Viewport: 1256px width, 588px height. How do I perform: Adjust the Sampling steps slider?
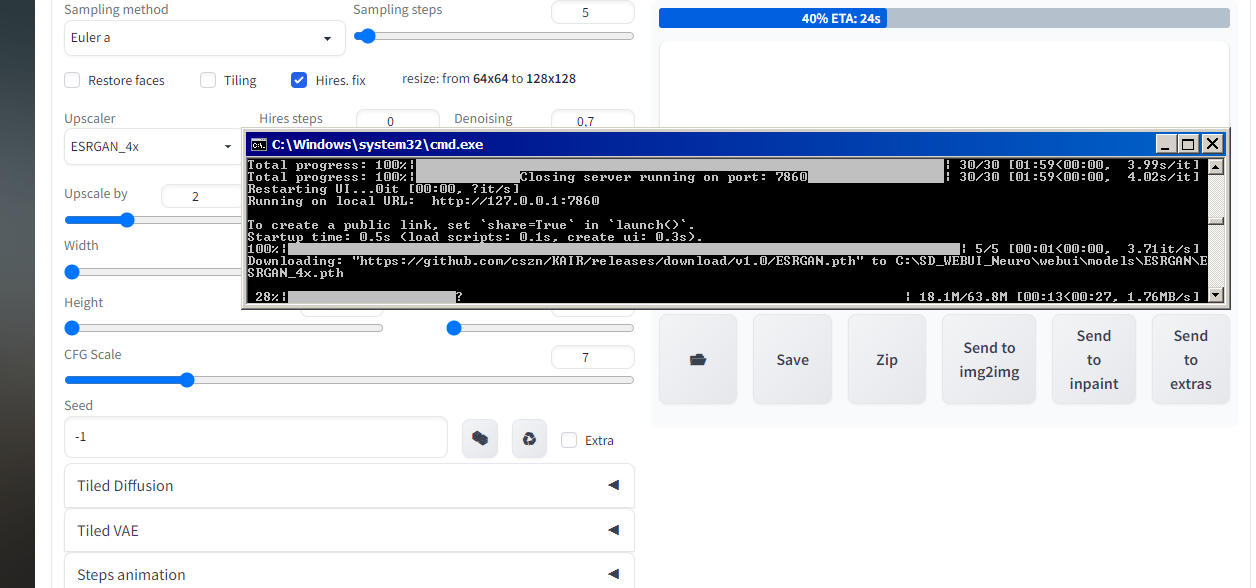tap(494, 36)
